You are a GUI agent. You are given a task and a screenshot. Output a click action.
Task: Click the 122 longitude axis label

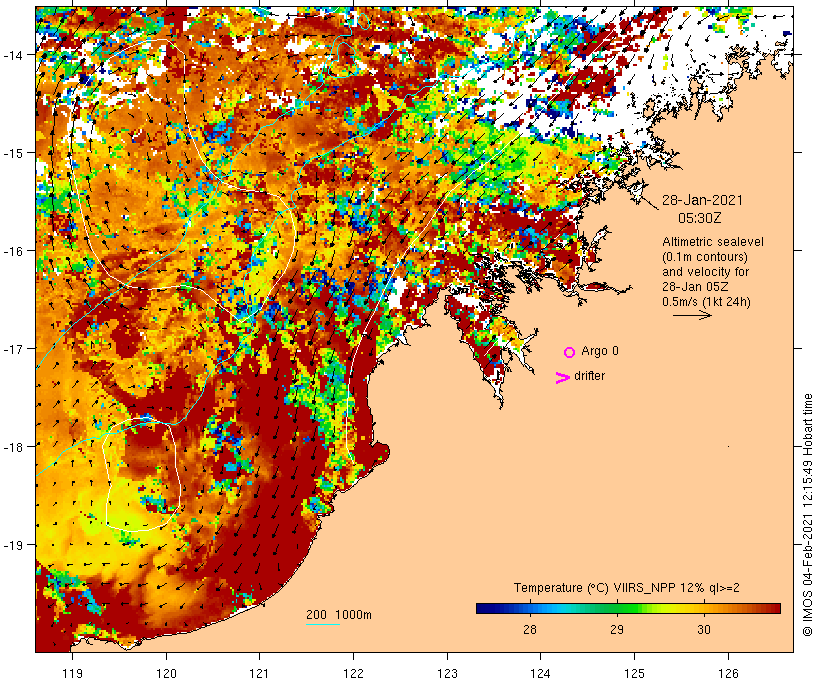354,671
